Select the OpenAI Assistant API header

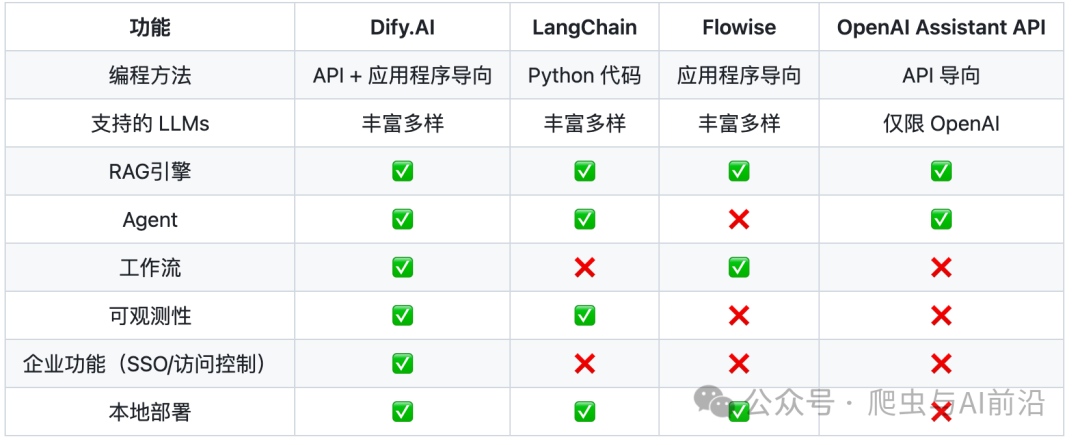pos(941,28)
